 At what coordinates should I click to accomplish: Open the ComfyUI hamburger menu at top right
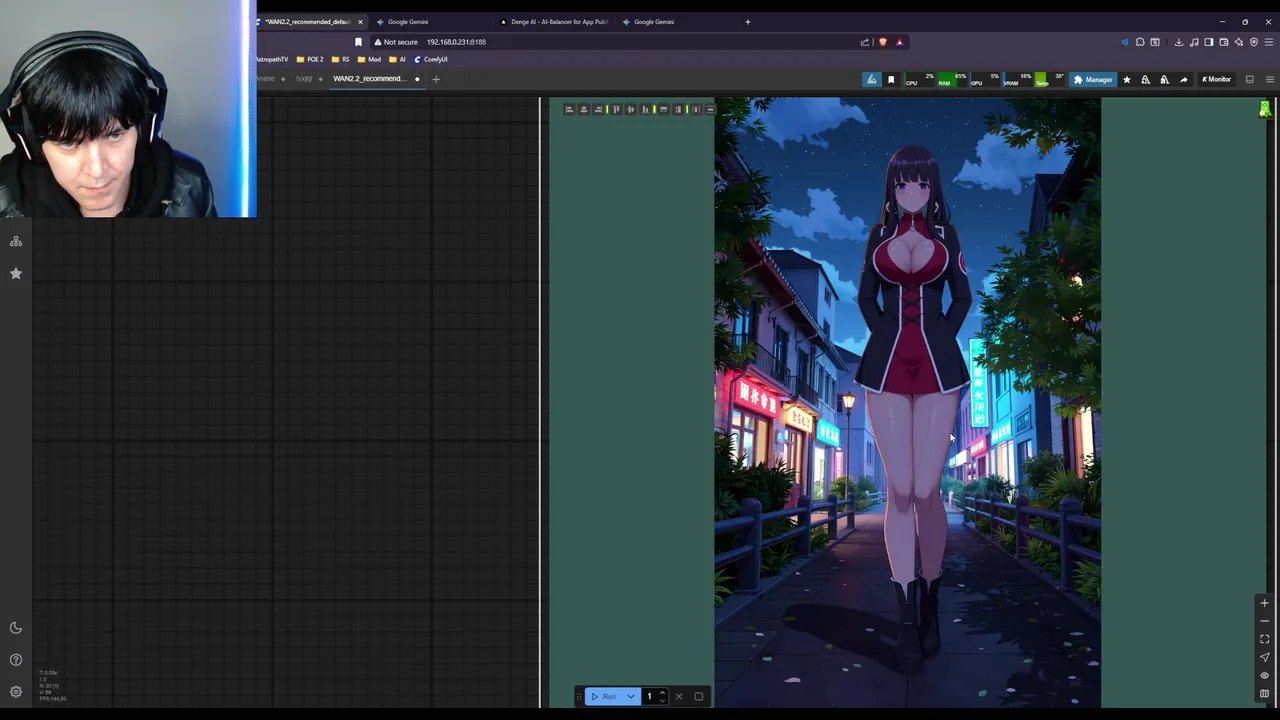(1270, 80)
